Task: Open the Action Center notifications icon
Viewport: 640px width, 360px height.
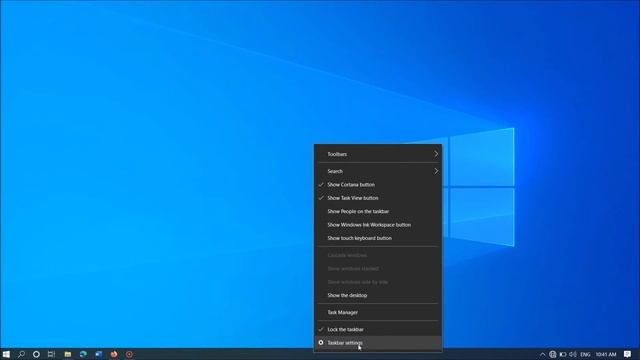Action: (x=628, y=354)
